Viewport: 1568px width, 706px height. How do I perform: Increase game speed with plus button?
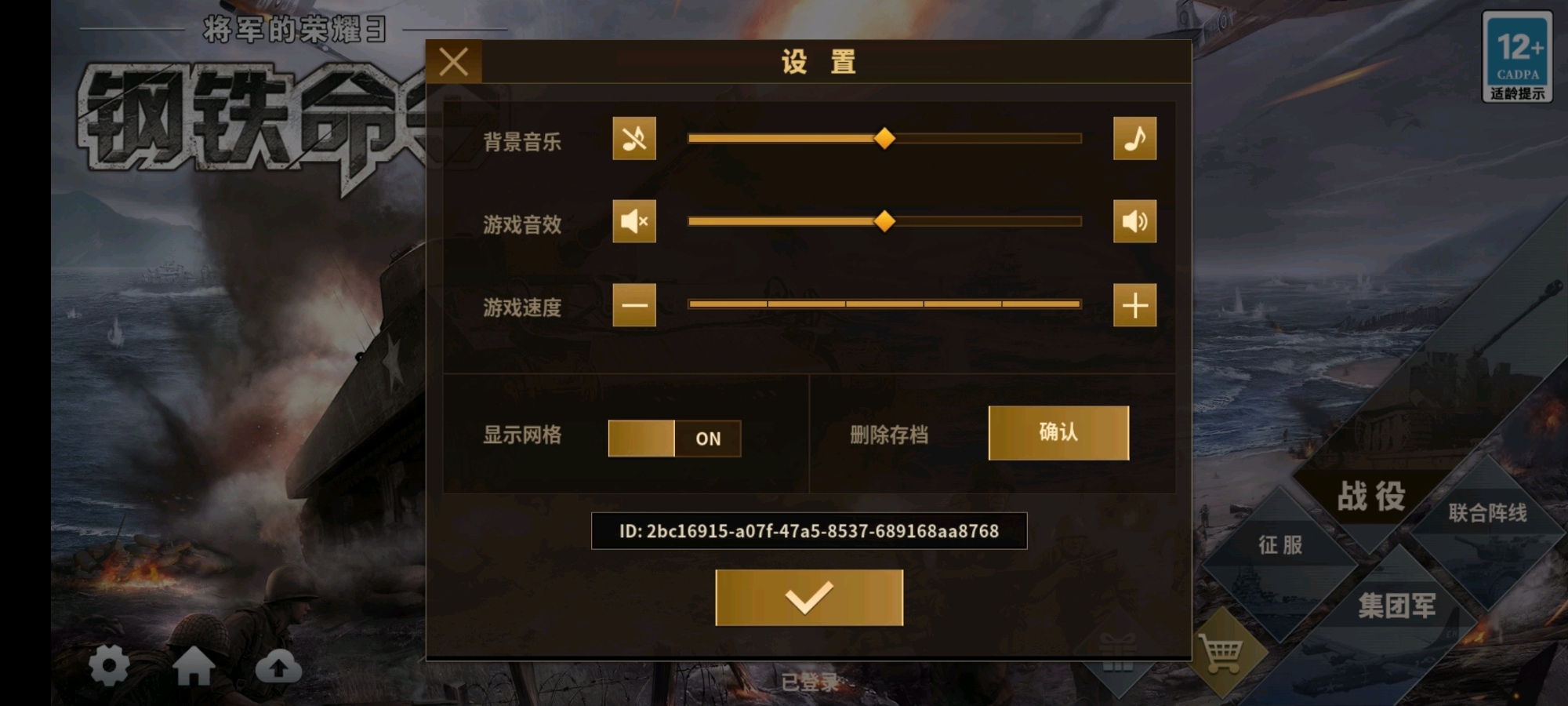pos(1134,305)
